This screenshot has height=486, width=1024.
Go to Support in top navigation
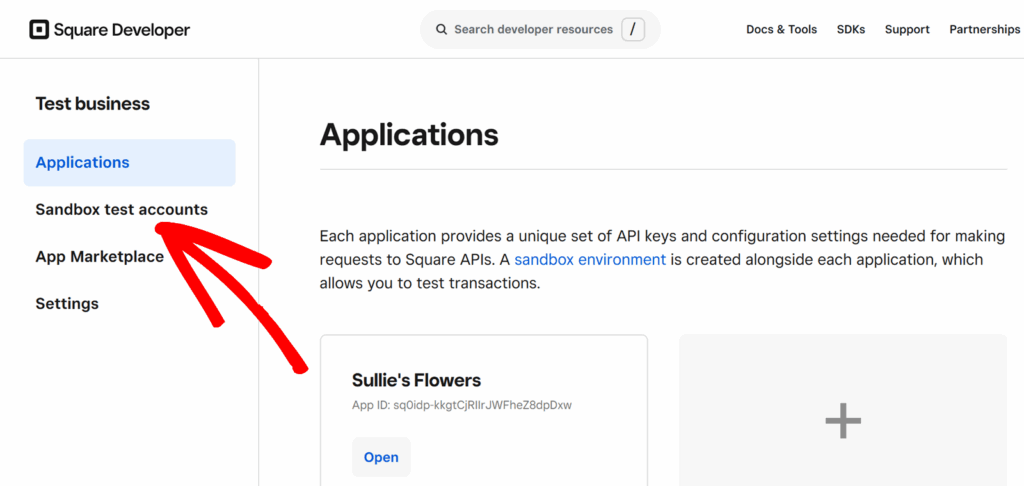[907, 30]
